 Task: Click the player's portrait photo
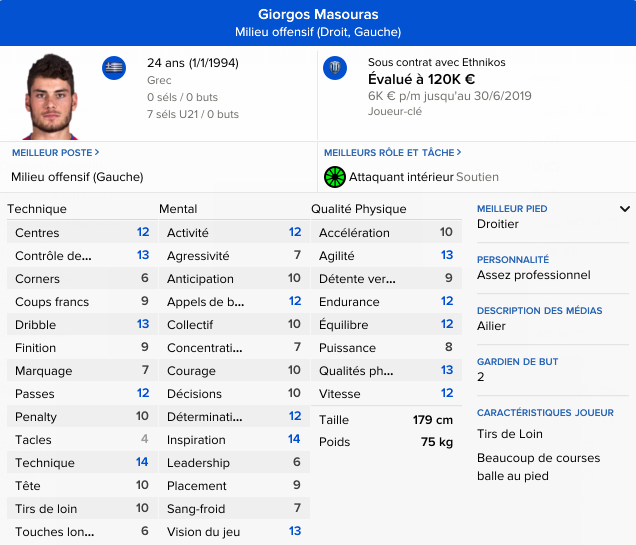point(50,98)
